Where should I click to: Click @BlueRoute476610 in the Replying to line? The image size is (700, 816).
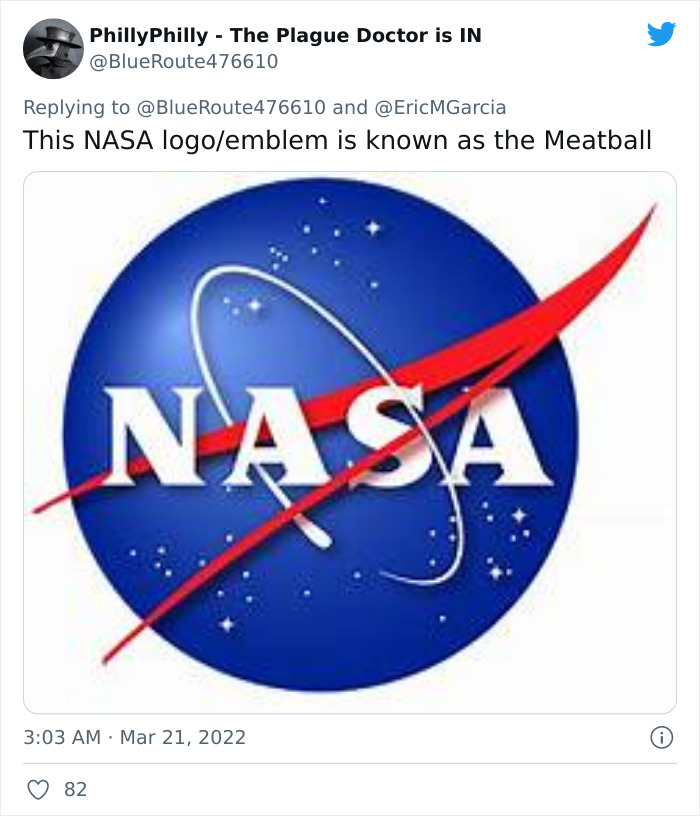pos(231,108)
